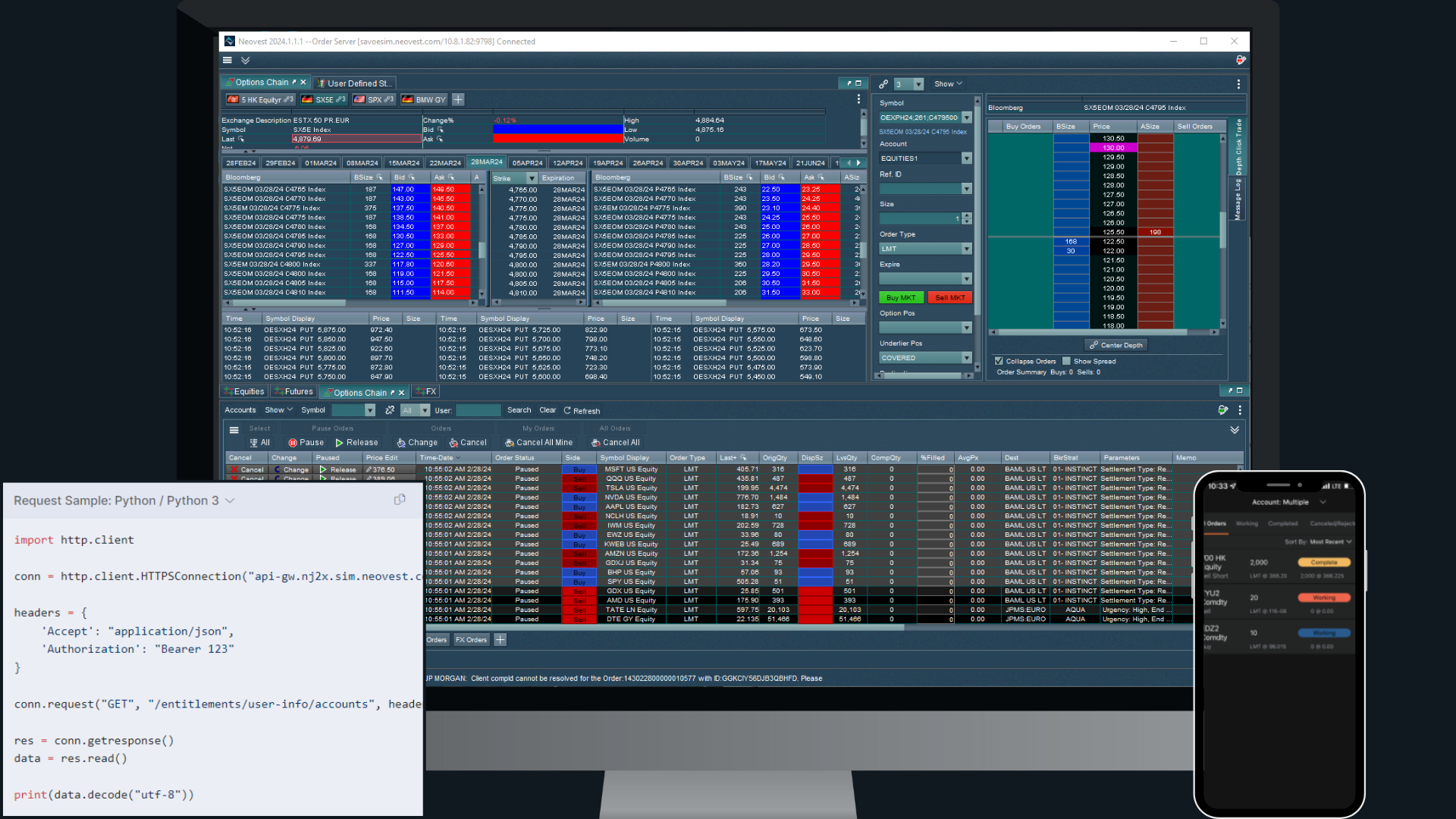This screenshot has width=1456, height=819.
Task: Click the Search button
Action: [519, 410]
